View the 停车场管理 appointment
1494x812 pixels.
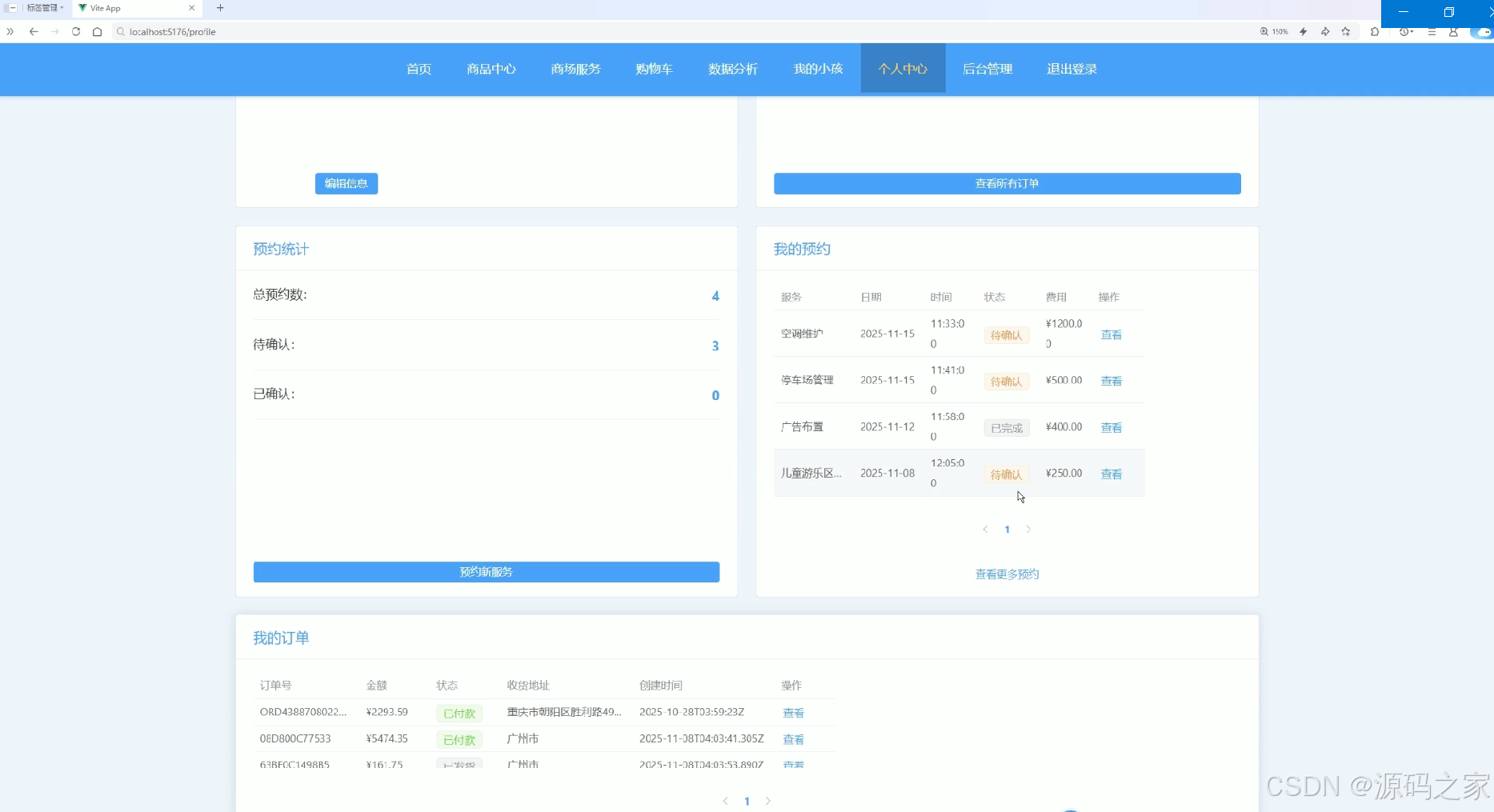[1111, 381]
